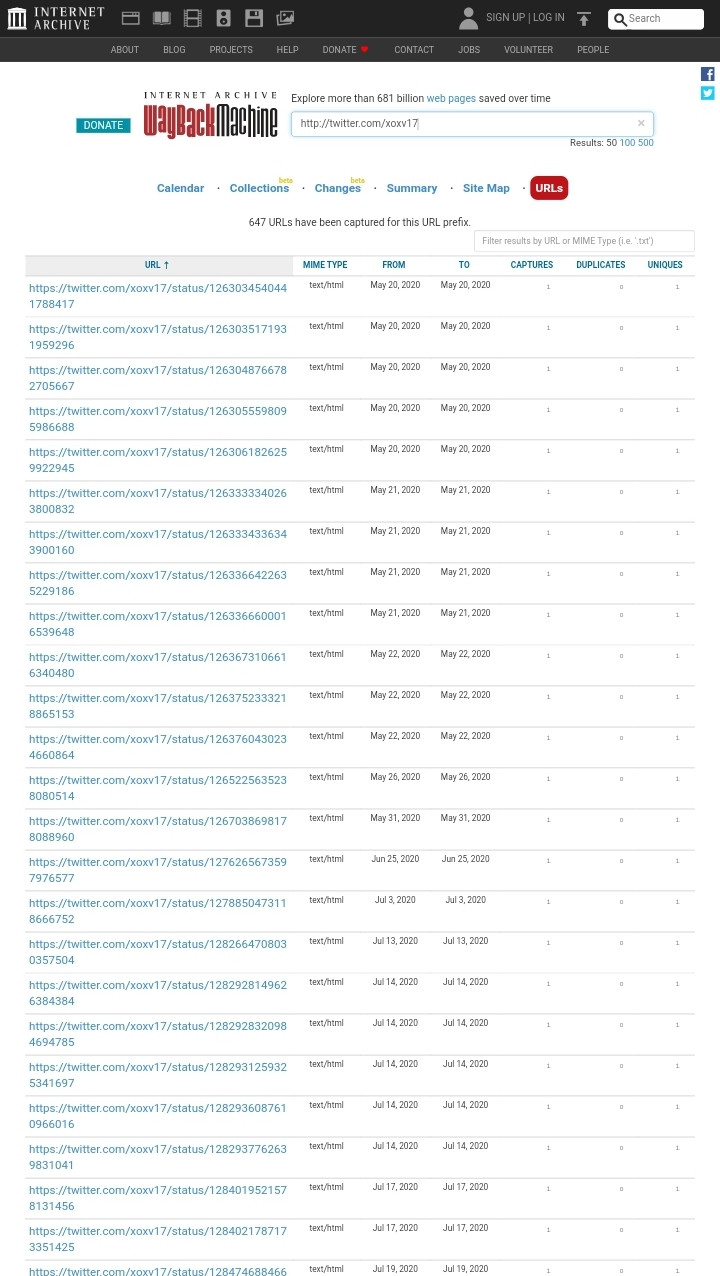Viewport: 720px width, 1276px height.
Task: Open the Images icon in top bar
Action: (x=285, y=18)
